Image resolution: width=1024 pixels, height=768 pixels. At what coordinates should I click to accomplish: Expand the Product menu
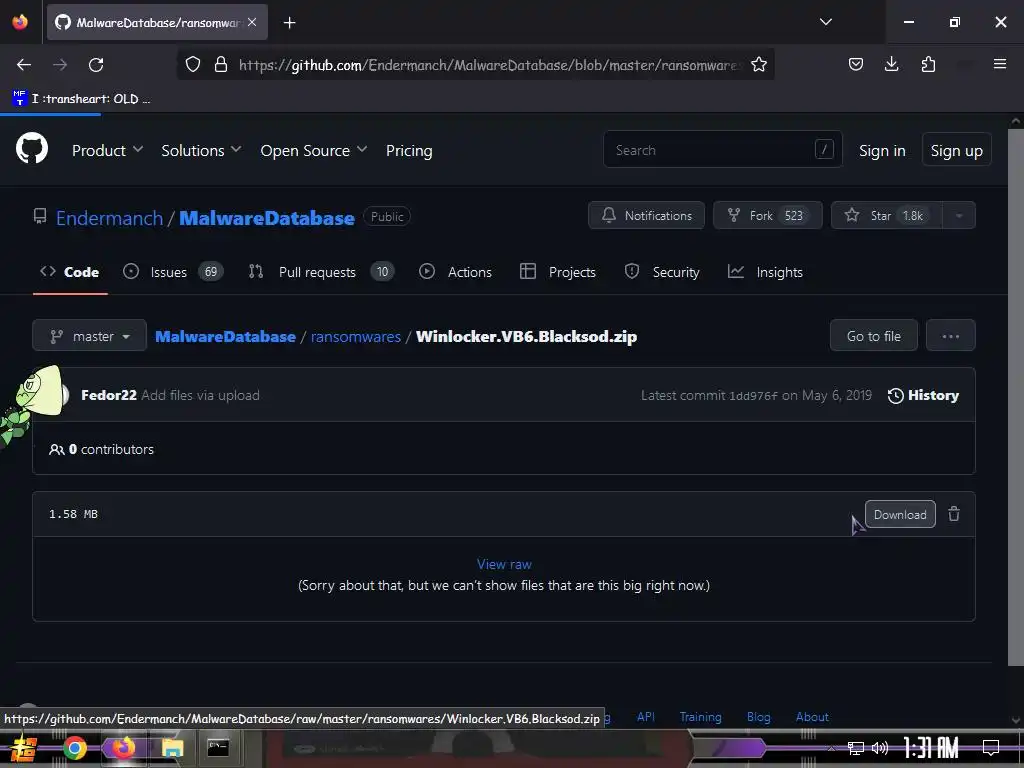coord(107,150)
